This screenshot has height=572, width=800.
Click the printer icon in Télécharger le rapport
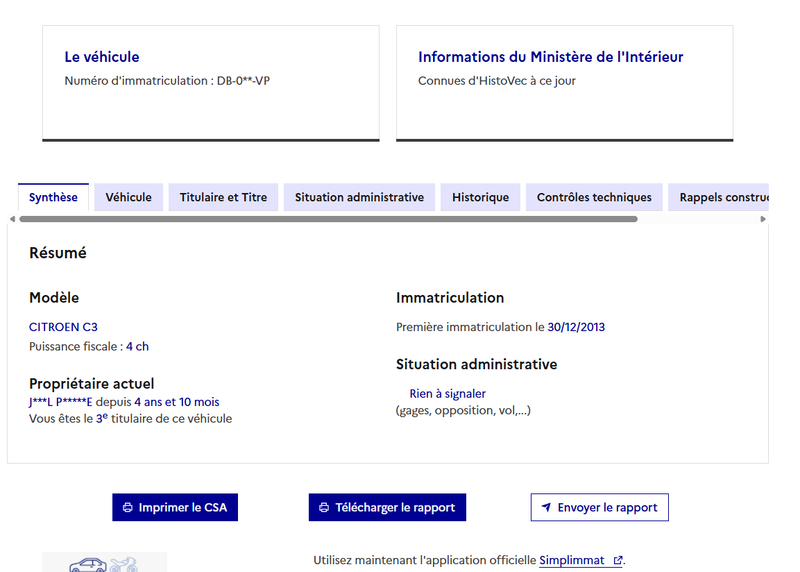click(324, 508)
